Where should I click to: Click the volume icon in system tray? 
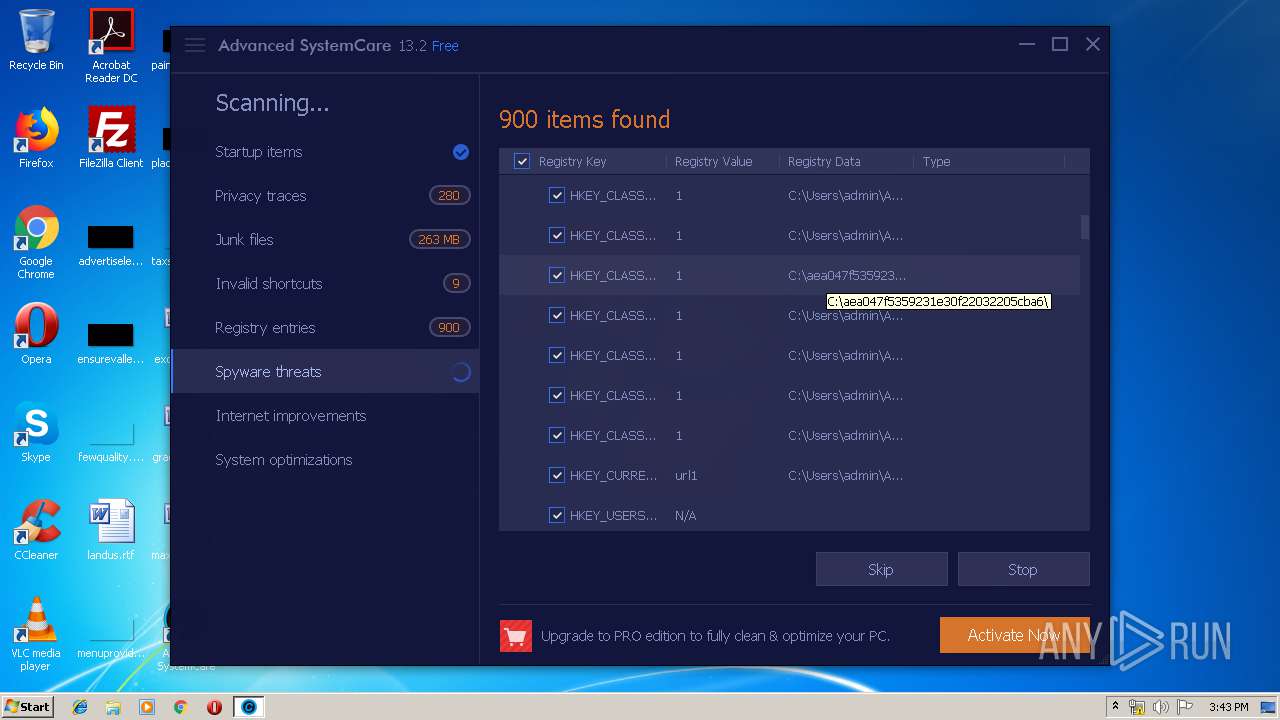pos(1160,707)
